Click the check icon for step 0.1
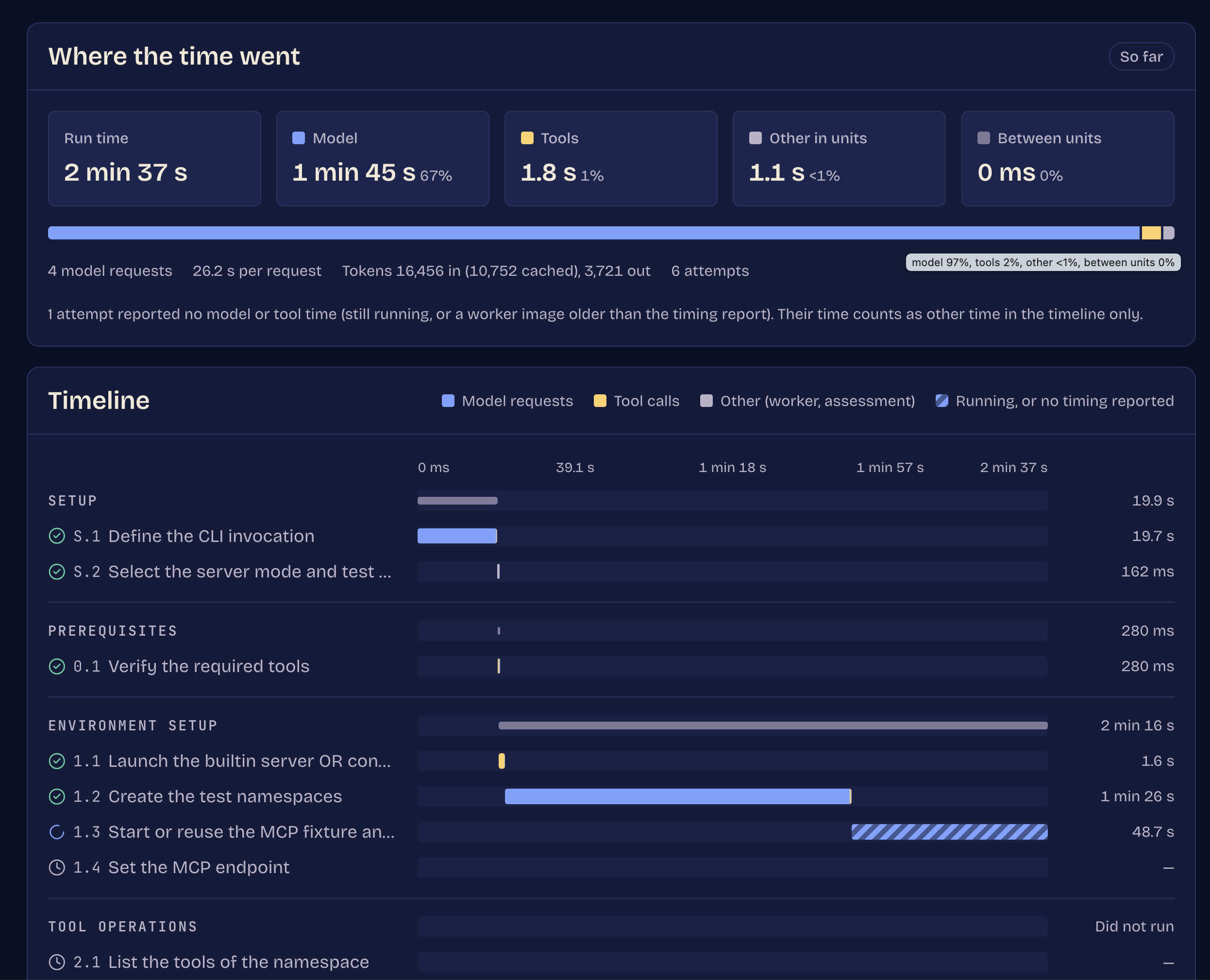 [57, 667]
